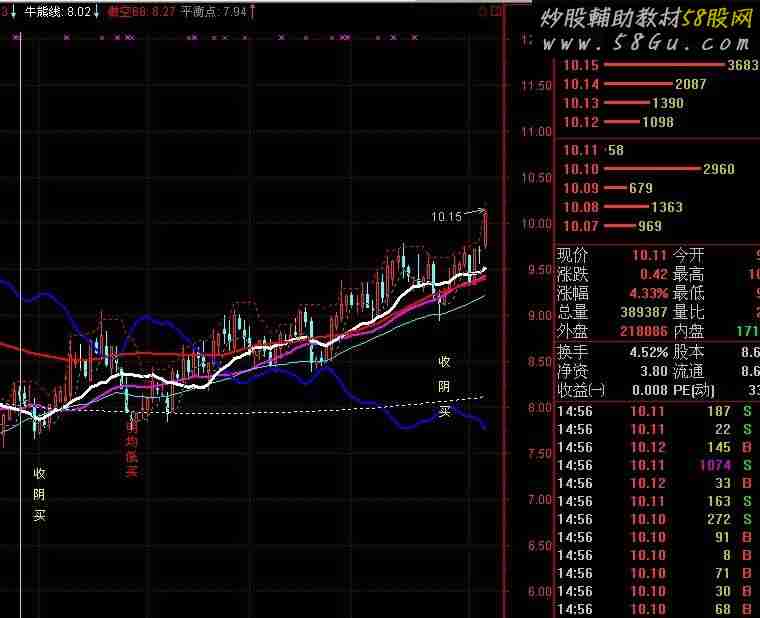
Task: Click the right 收阴买 signal label
Action: pos(445,385)
